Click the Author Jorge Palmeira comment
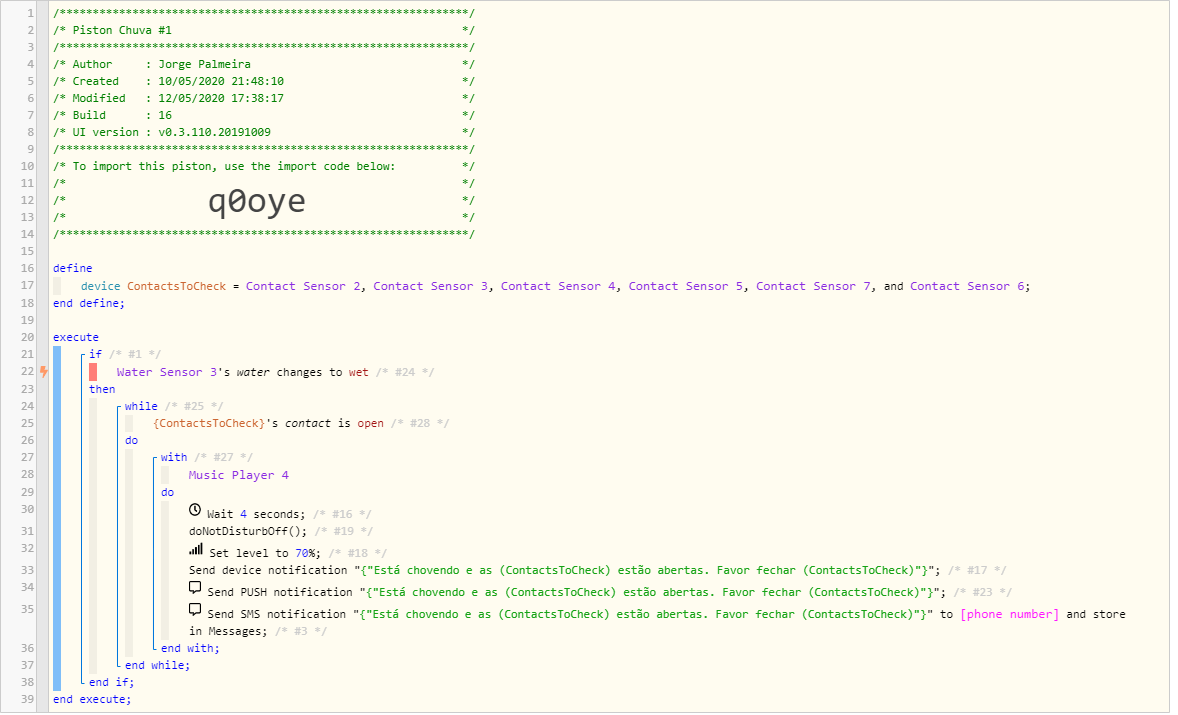Image resolution: width=1178 pixels, height=715 pixels. [264, 65]
